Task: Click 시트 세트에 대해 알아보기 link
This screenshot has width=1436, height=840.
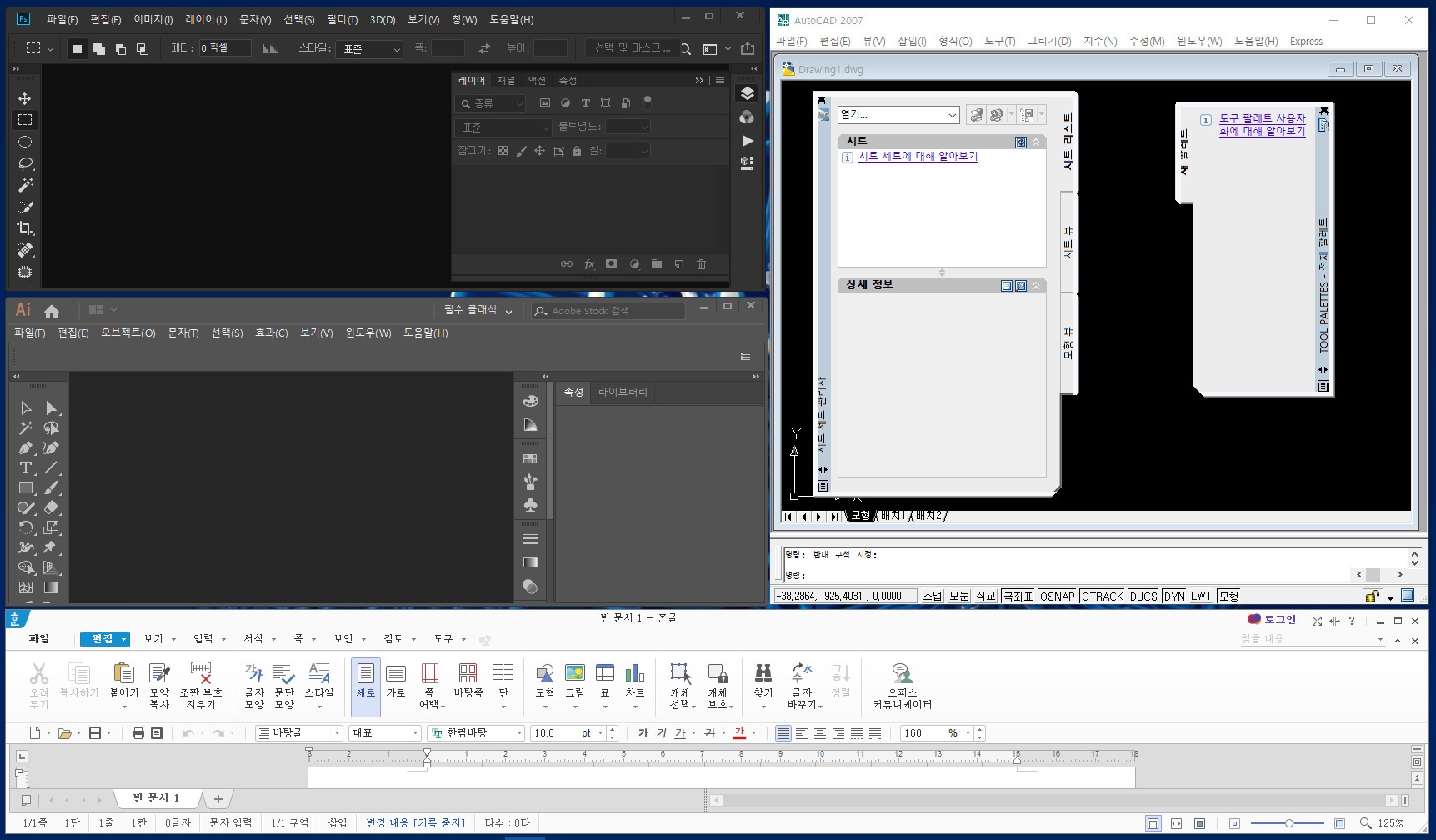Action: [x=918, y=156]
